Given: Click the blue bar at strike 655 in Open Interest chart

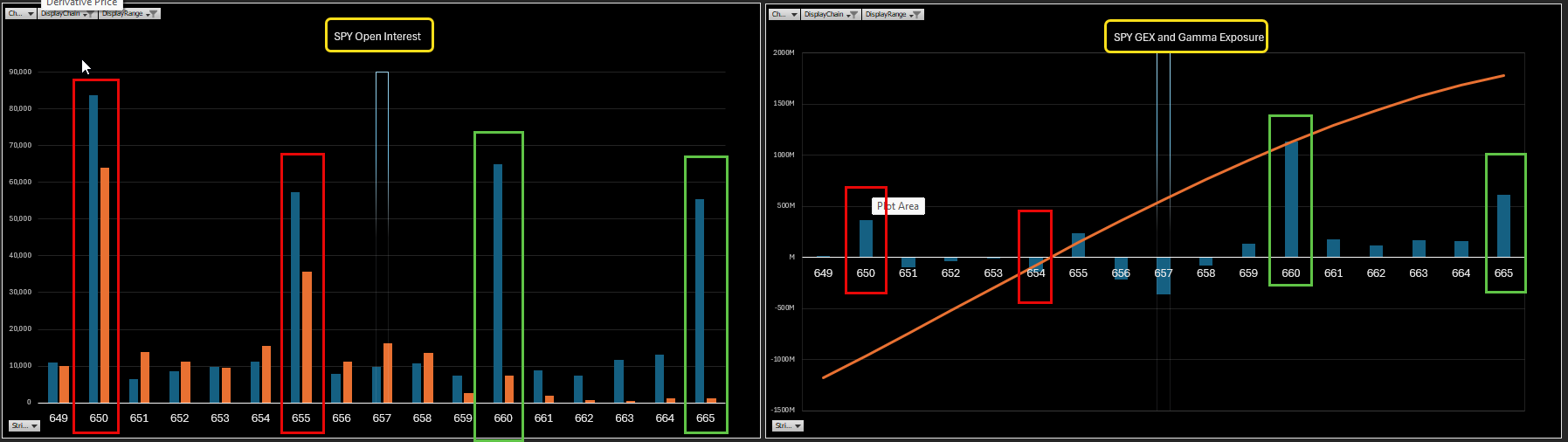Looking at the screenshot, I should click(295, 297).
